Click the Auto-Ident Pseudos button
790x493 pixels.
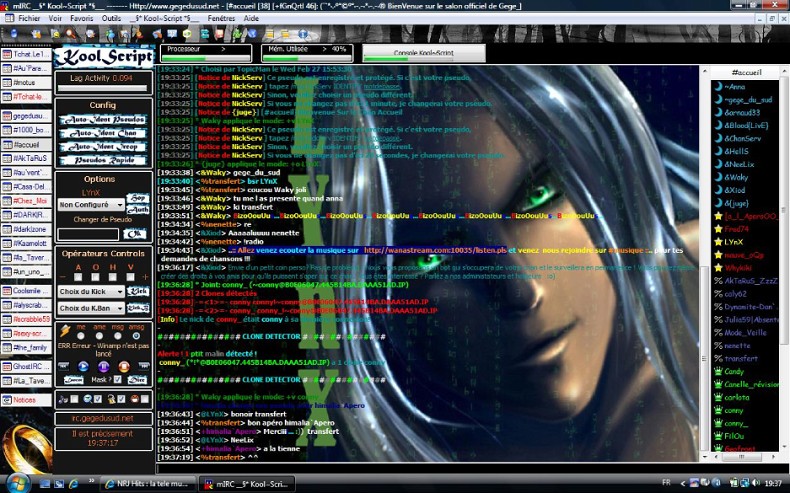point(103,120)
